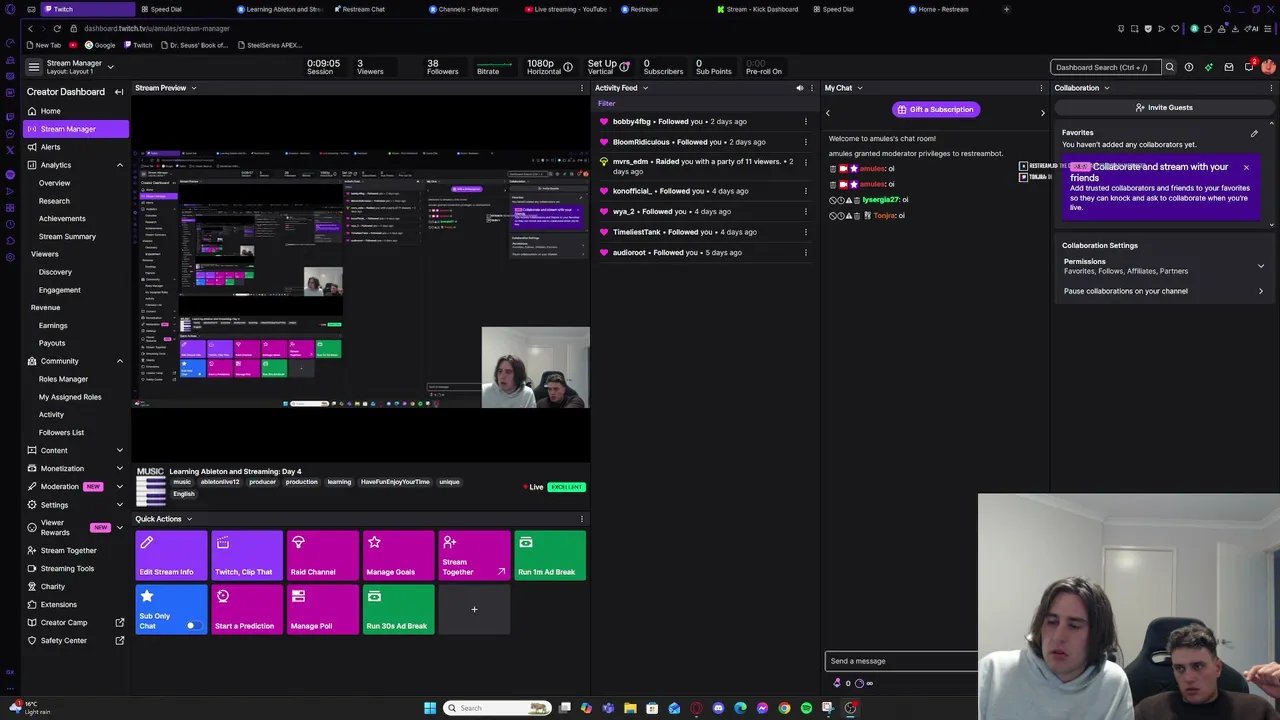Open the Alerts page
Viewport: 1280px width, 720px height.
coord(76,147)
